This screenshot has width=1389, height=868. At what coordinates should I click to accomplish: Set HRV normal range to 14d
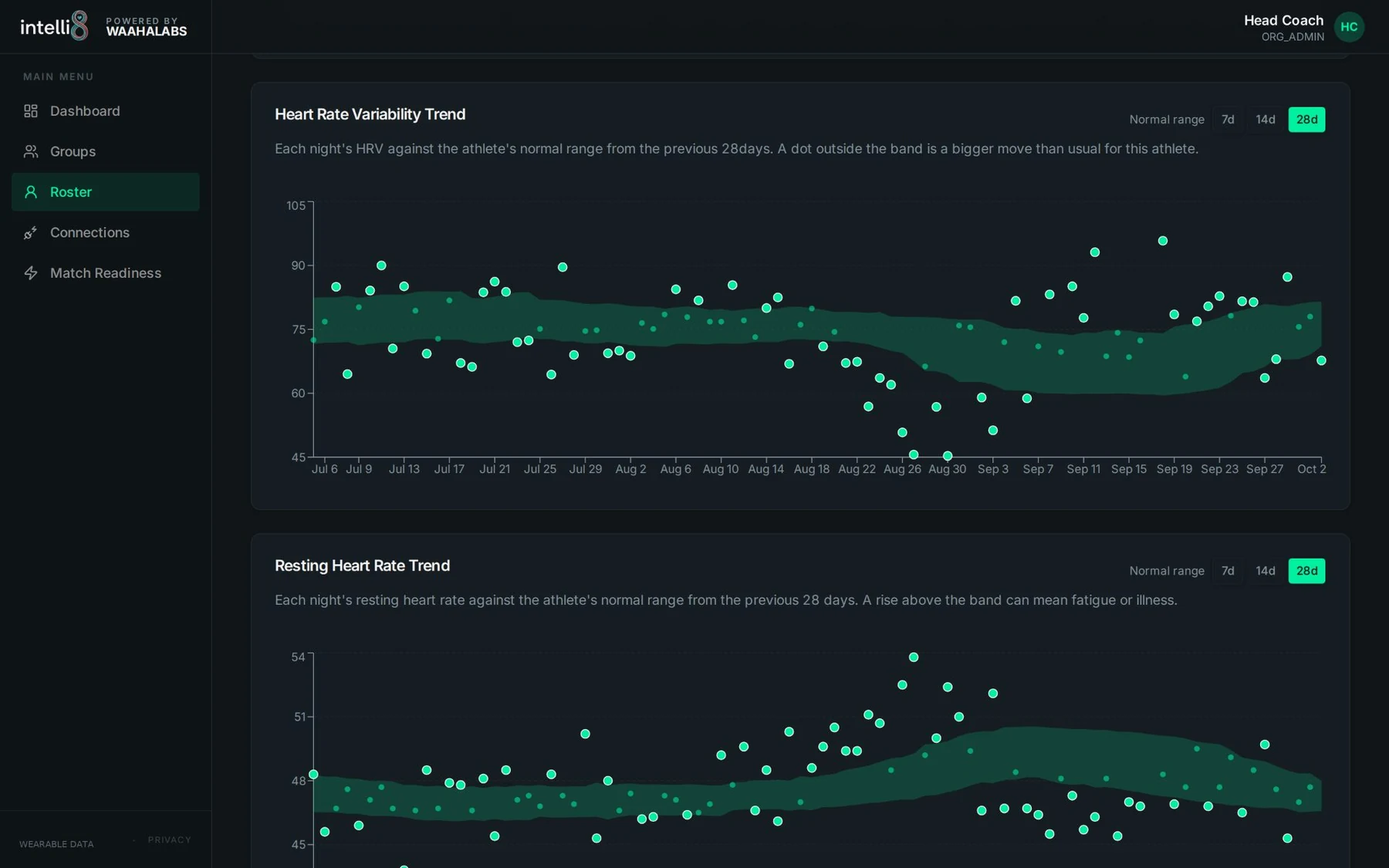pos(1266,120)
